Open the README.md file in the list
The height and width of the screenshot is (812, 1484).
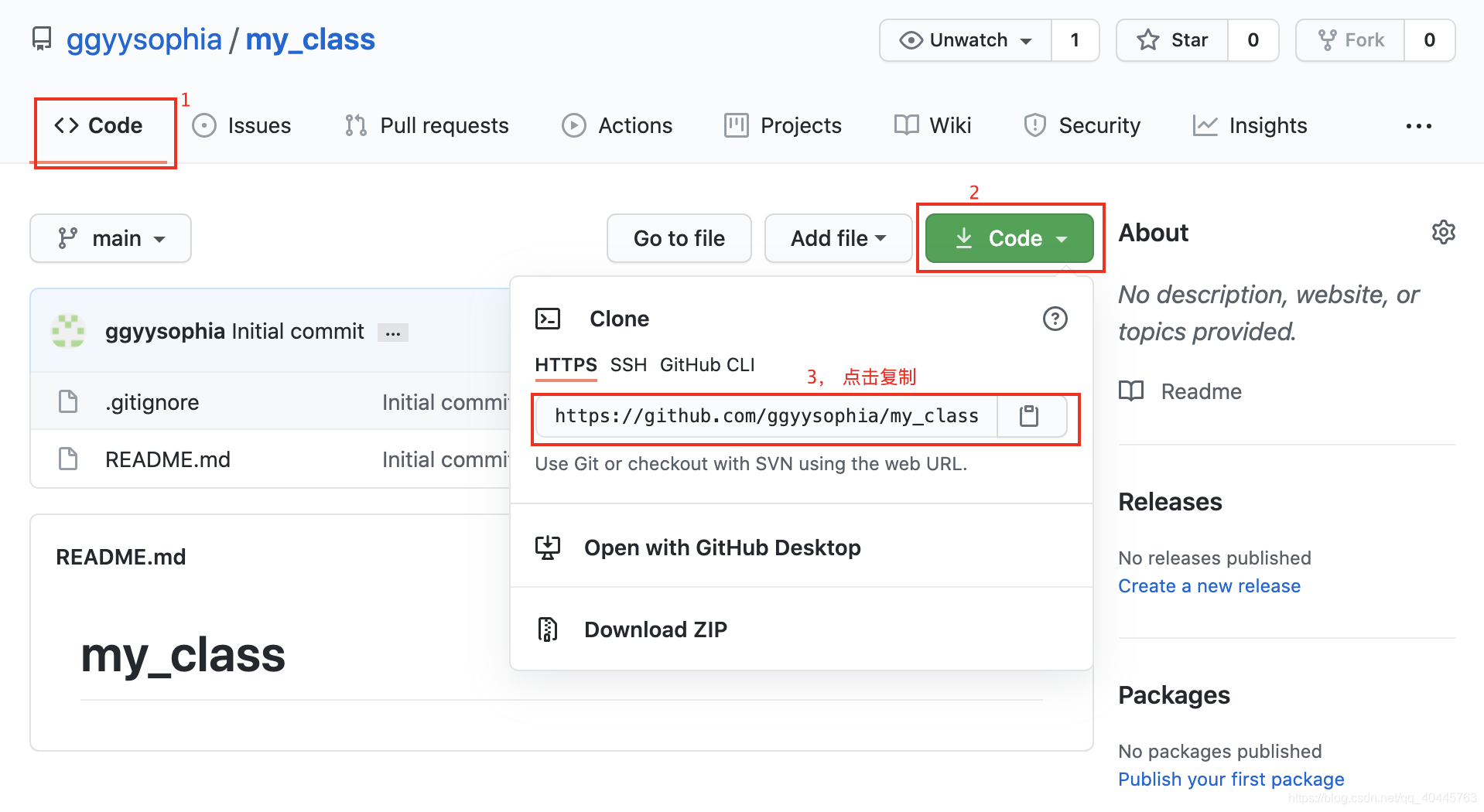pos(168,459)
